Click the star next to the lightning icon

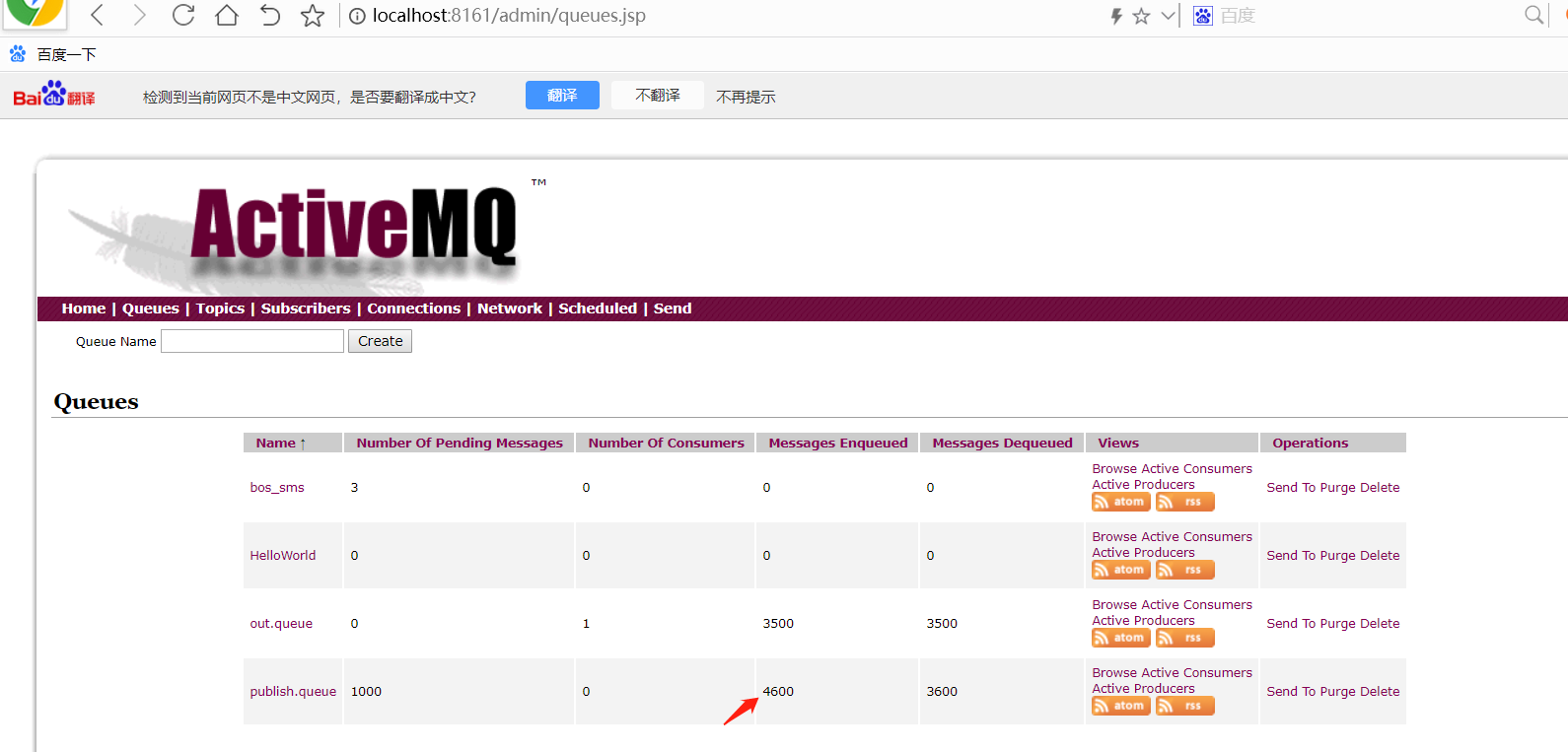click(x=1141, y=16)
